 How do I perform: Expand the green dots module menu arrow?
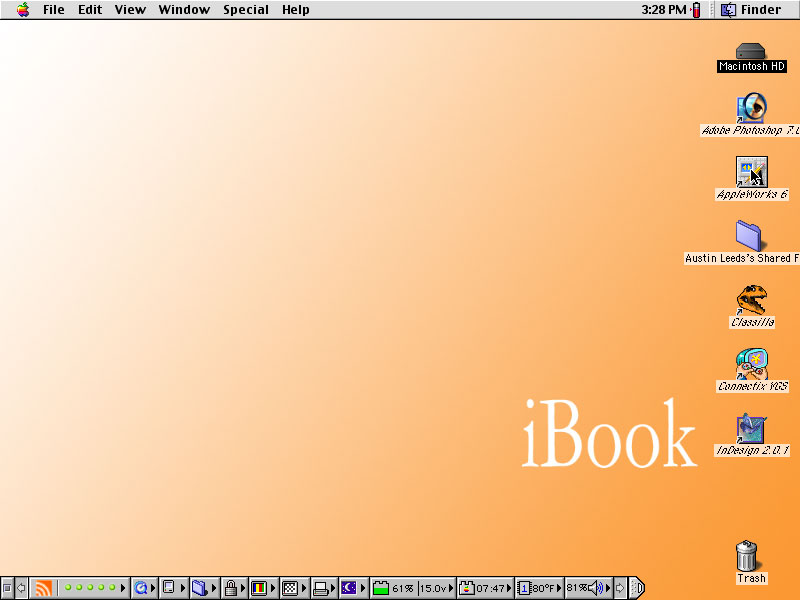click(123, 588)
